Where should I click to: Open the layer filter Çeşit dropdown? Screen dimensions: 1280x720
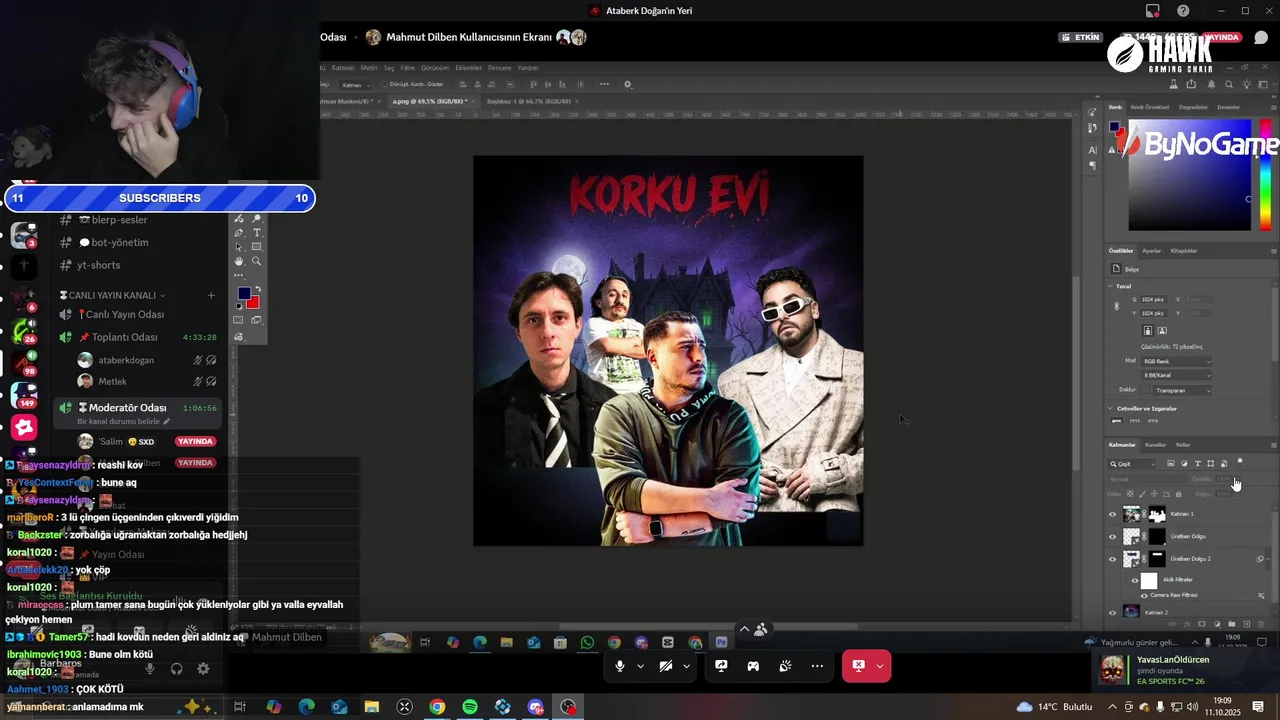(x=1132, y=463)
